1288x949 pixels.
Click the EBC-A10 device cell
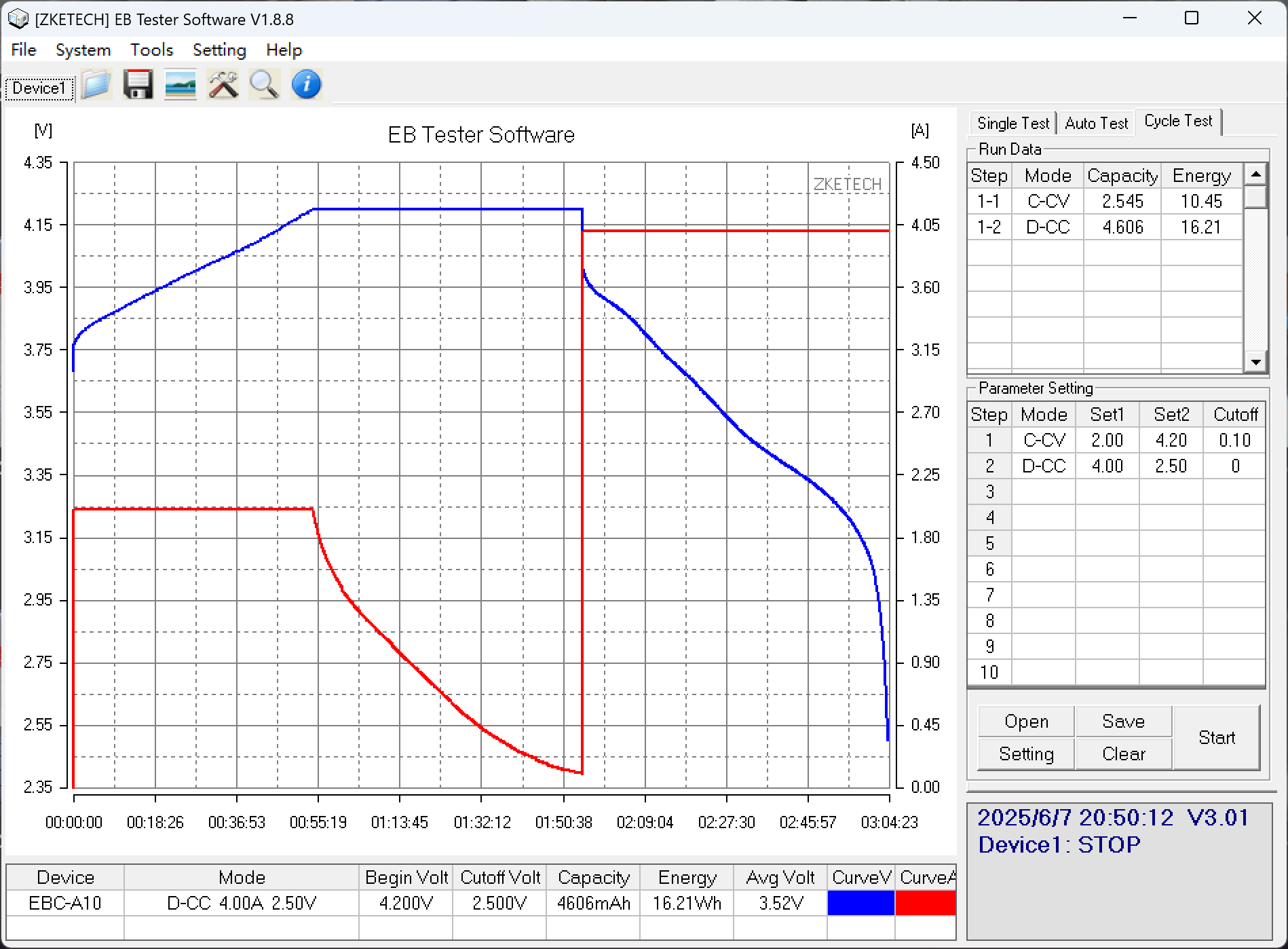point(65,904)
